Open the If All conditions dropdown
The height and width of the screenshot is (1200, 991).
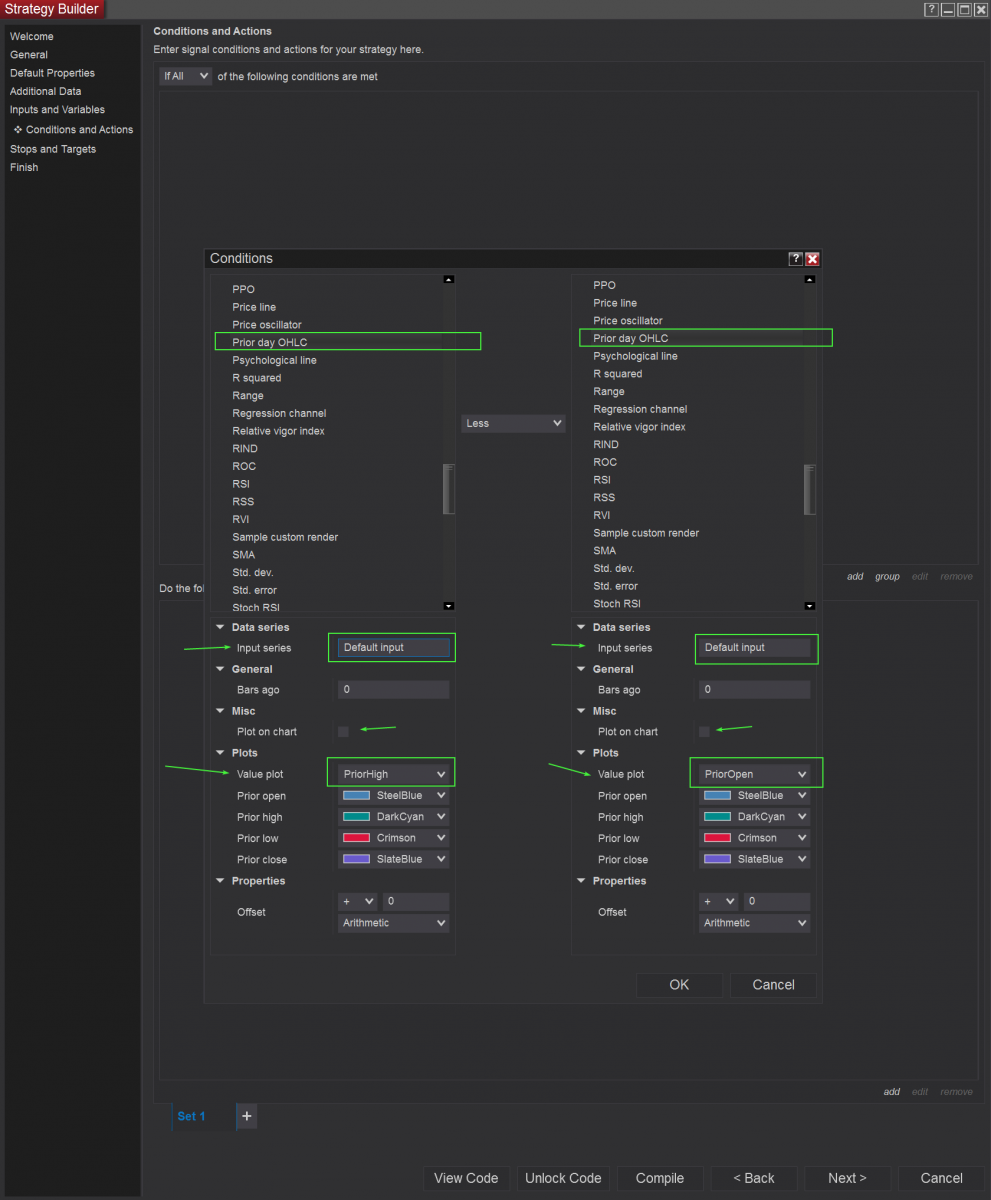click(186, 76)
